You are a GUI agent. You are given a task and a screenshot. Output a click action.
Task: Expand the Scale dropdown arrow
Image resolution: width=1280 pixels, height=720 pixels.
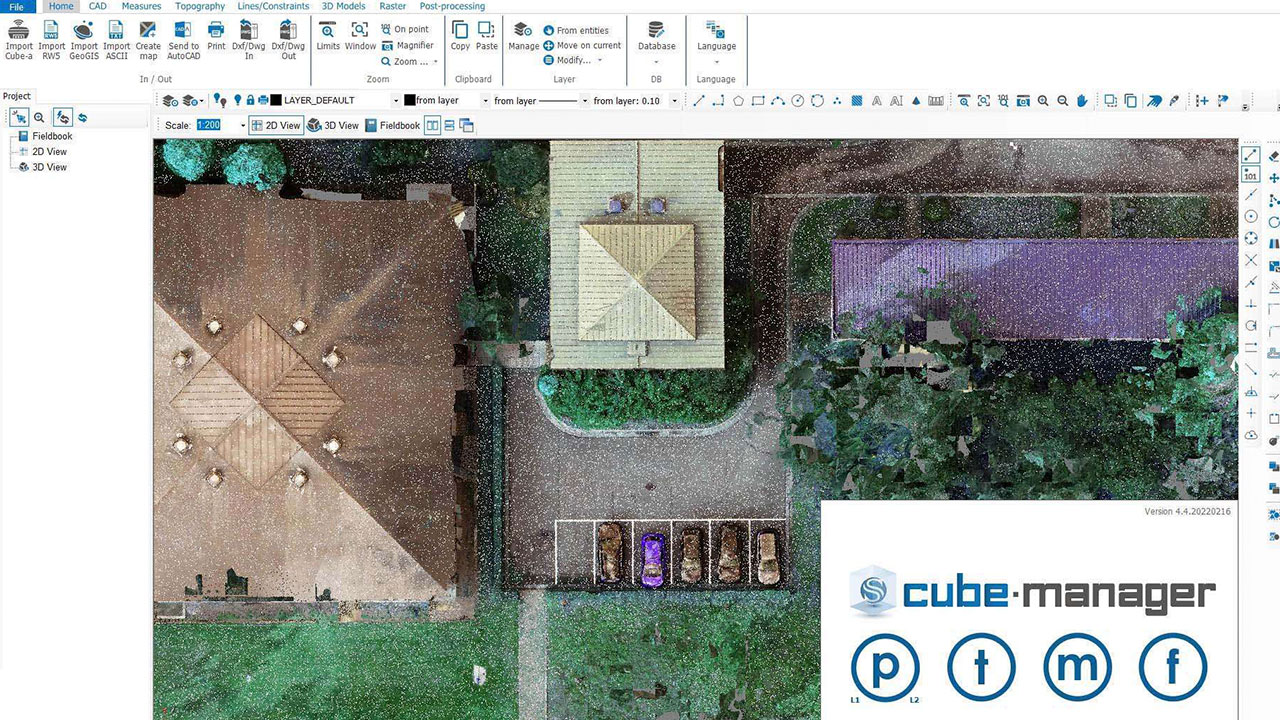(242, 126)
